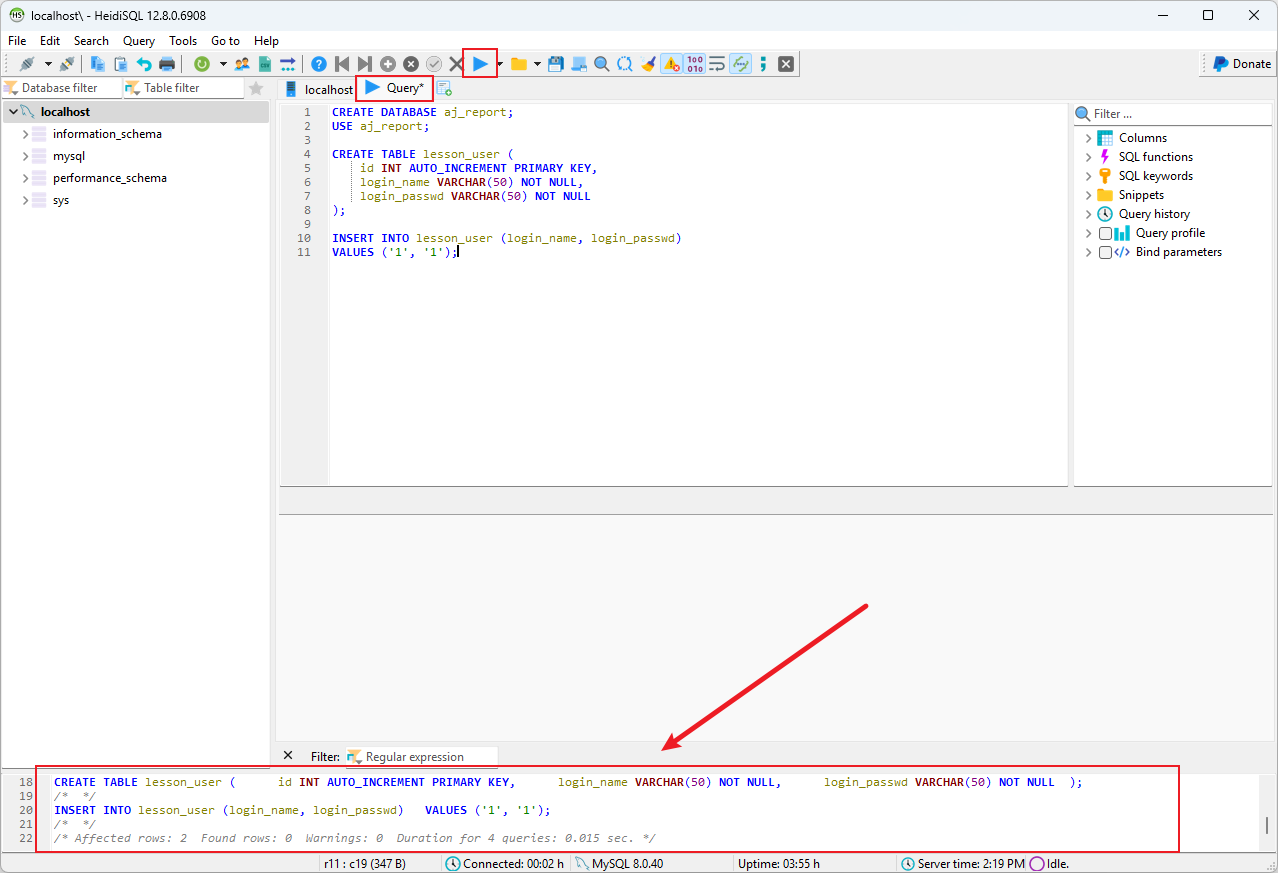This screenshot has height=873, width=1278.
Task: Click the blue Help question mark icon
Action: 319,64
